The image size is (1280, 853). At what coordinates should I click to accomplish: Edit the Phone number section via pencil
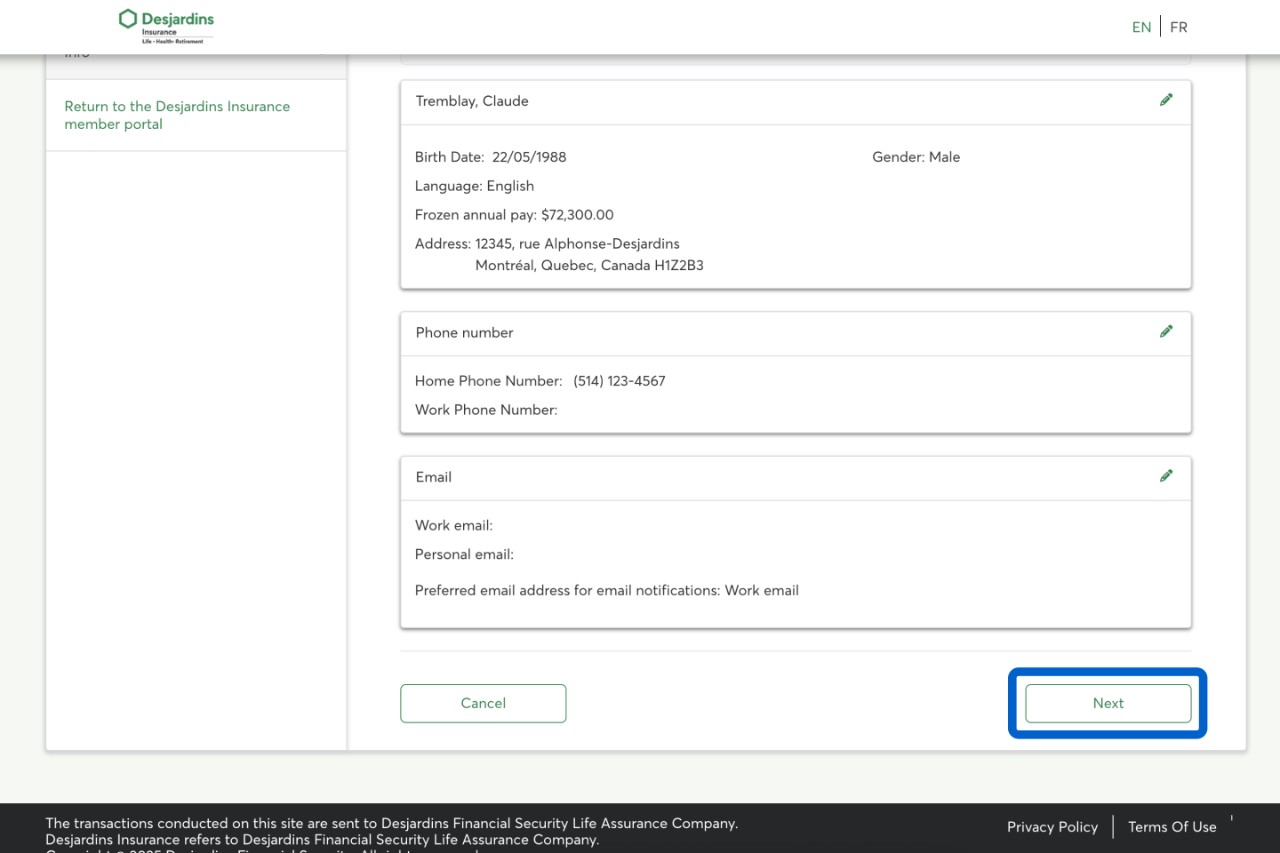click(1166, 332)
